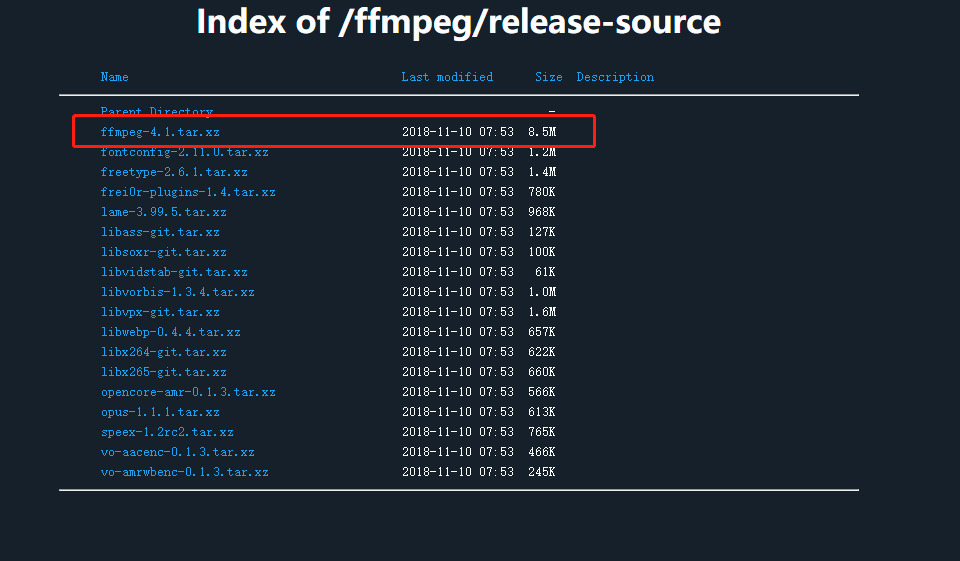Click the 566K size of opencore-amr
This screenshot has height=561, width=960.
(542, 392)
